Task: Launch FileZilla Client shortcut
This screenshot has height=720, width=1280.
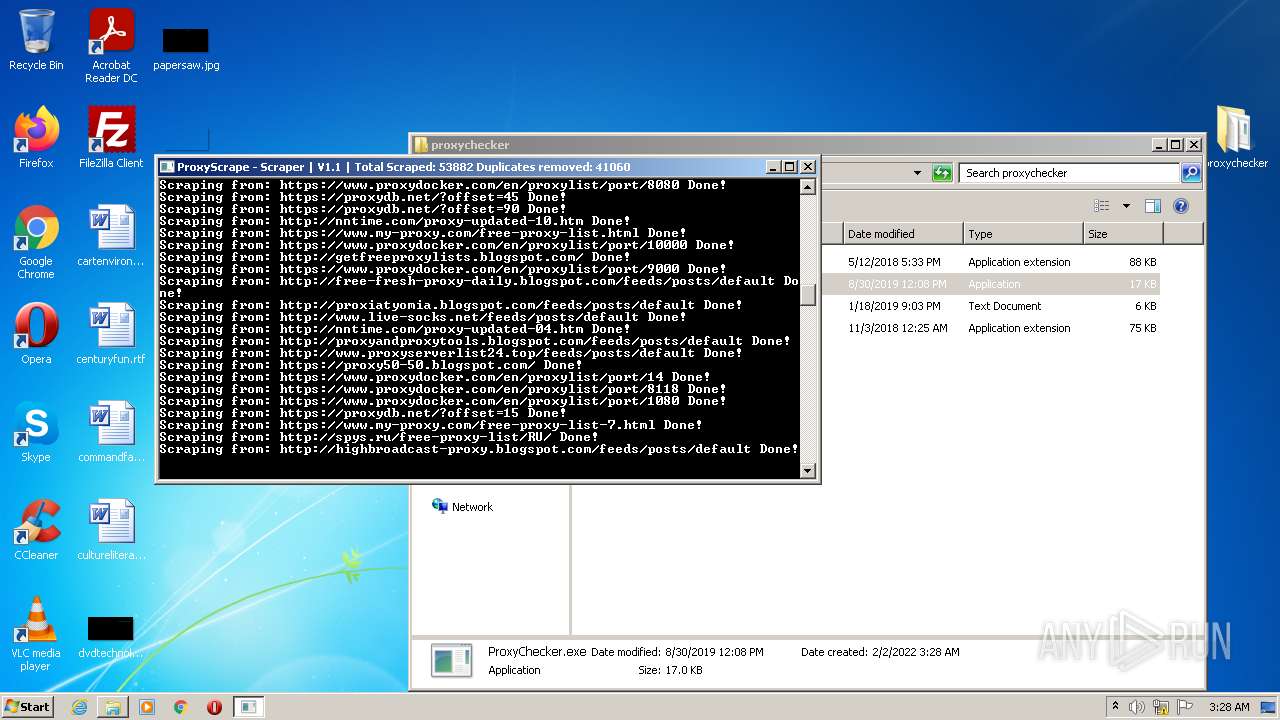Action: pyautogui.click(x=111, y=138)
